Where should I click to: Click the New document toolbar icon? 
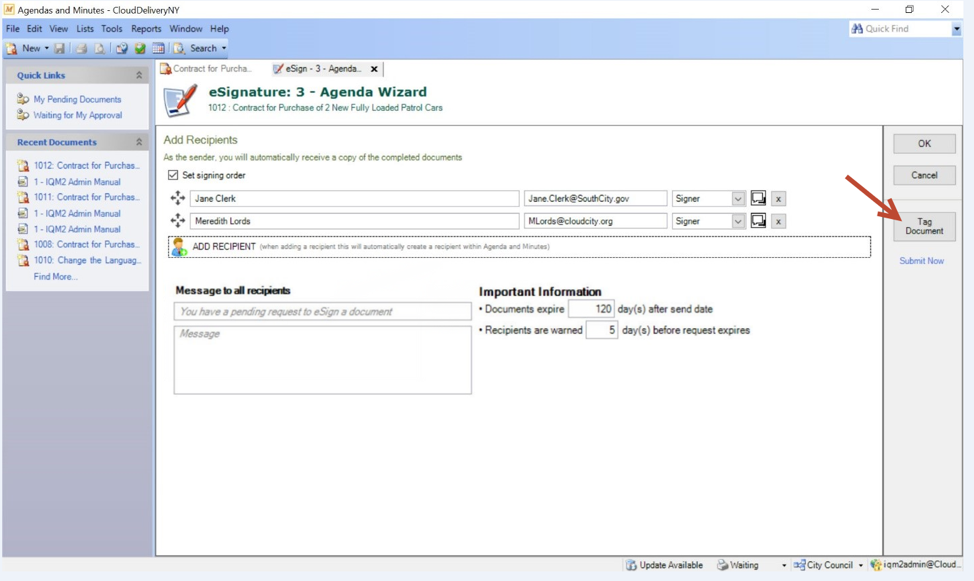coord(11,48)
